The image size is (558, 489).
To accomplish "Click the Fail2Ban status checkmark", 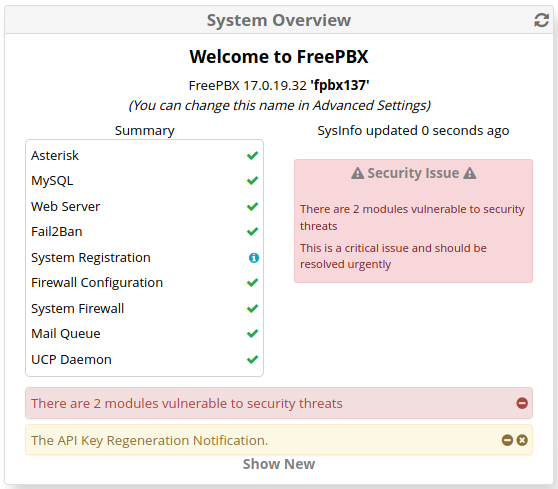I will point(252,232).
